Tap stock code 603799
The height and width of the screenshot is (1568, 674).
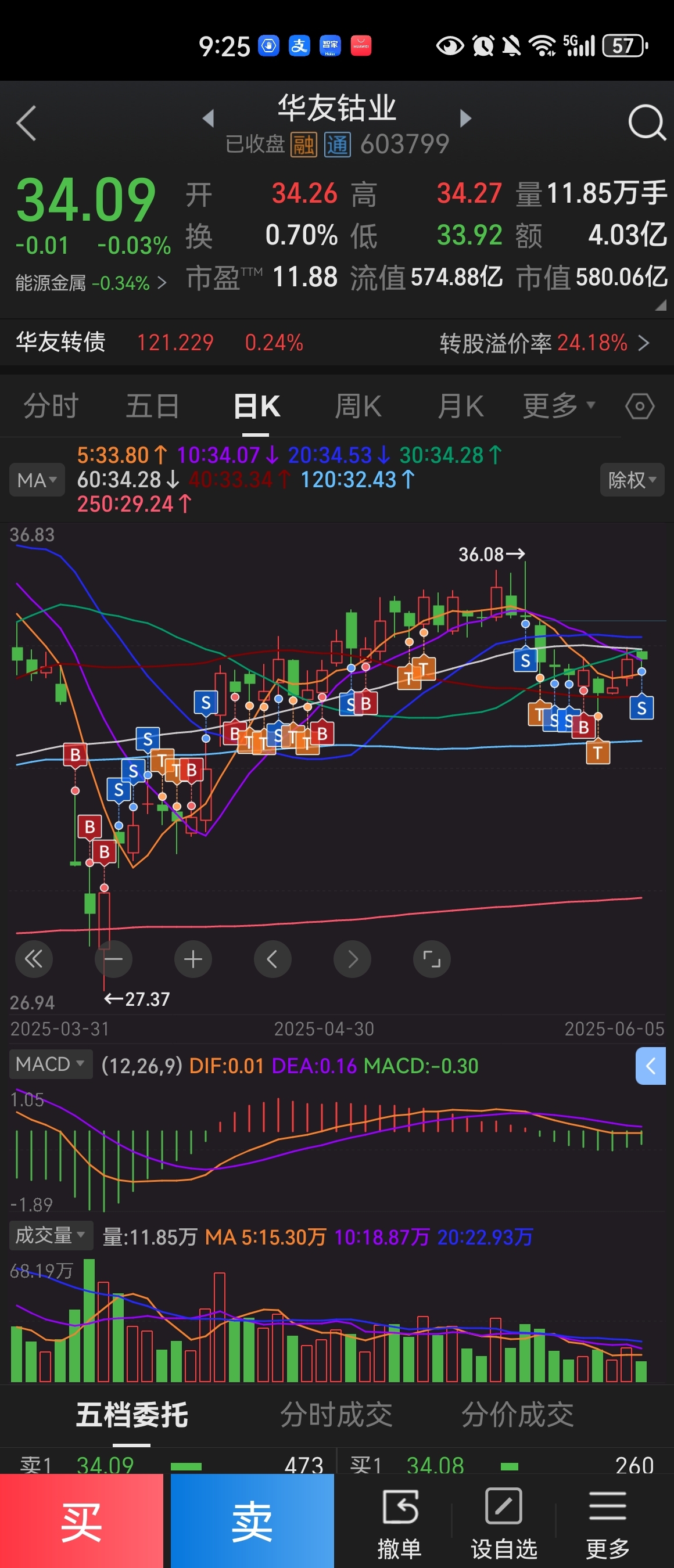point(405,145)
